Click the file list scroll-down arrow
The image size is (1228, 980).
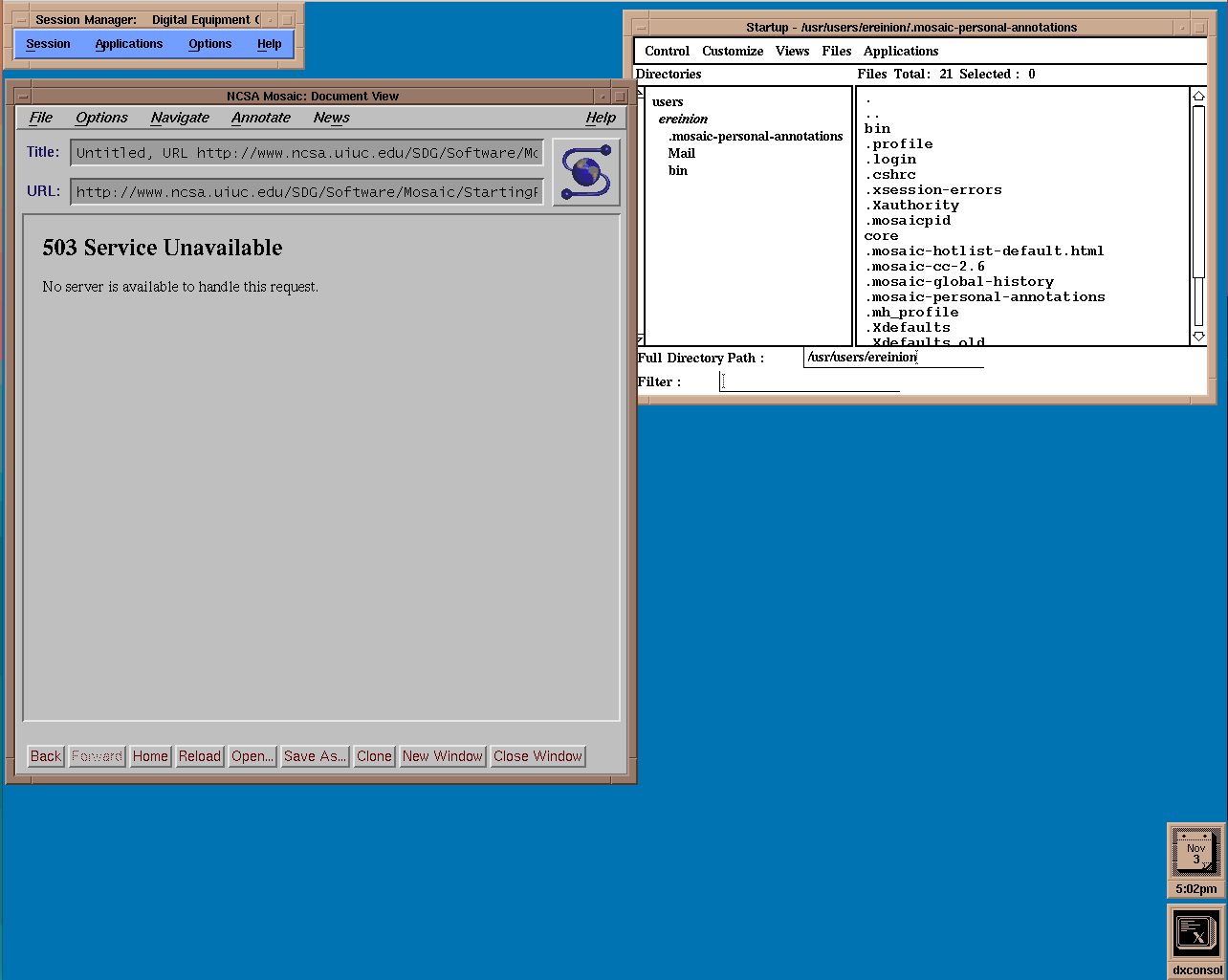pos(1198,337)
